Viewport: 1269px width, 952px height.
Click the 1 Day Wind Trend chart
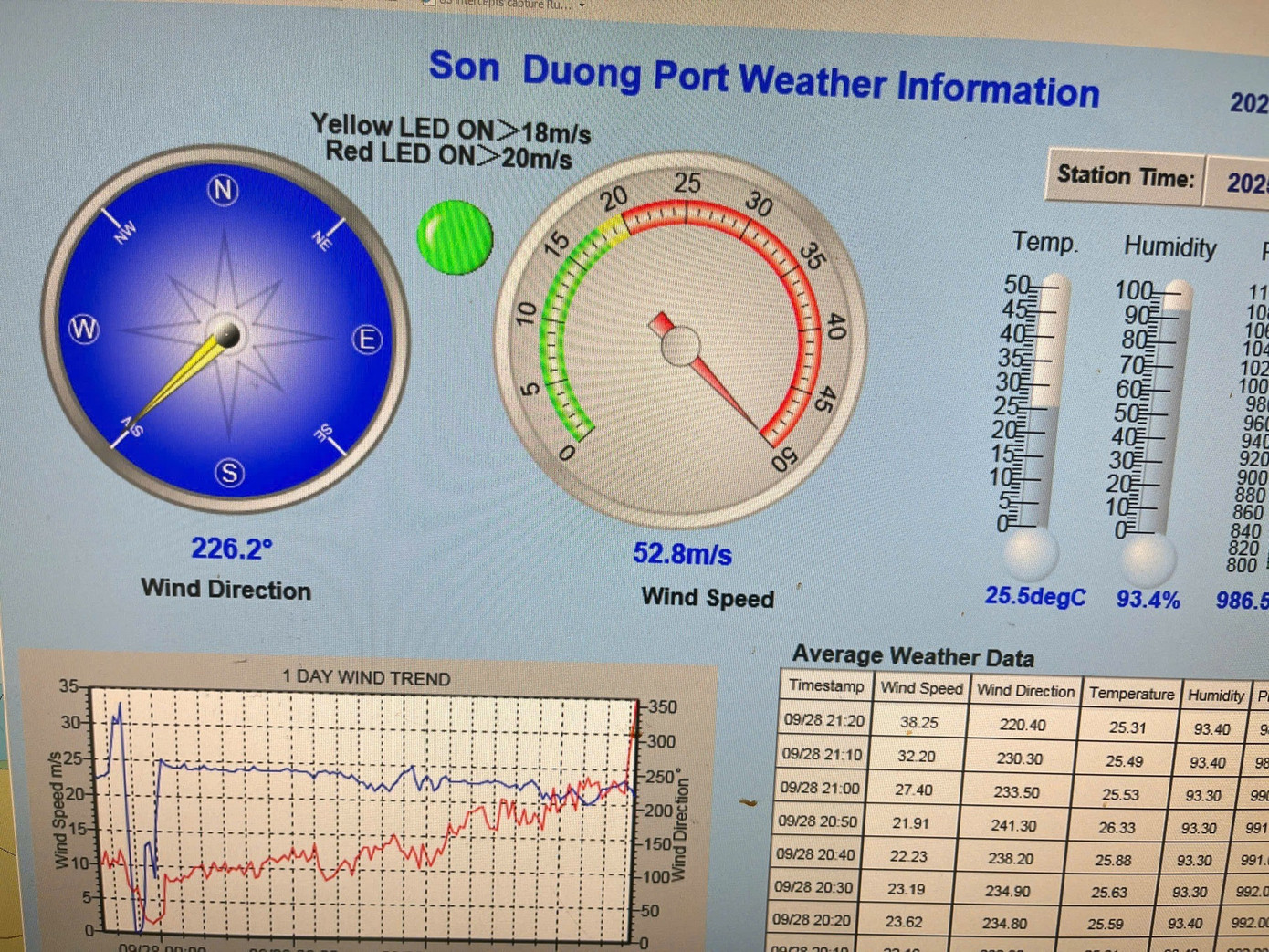click(x=365, y=812)
